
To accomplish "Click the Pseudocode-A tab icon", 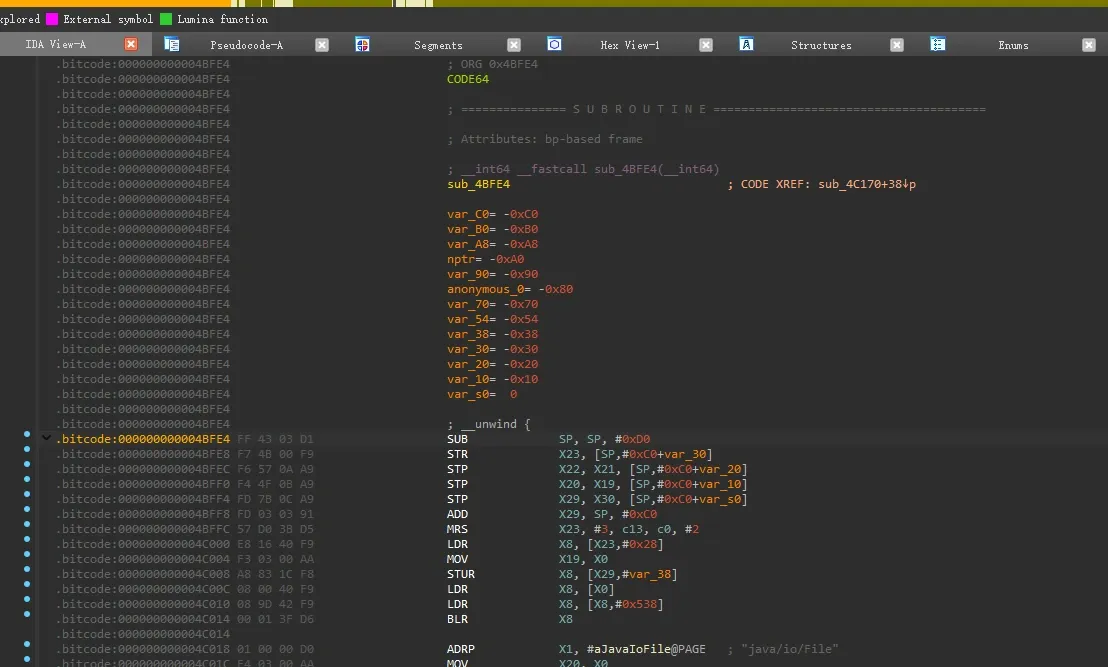I will (x=172, y=45).
